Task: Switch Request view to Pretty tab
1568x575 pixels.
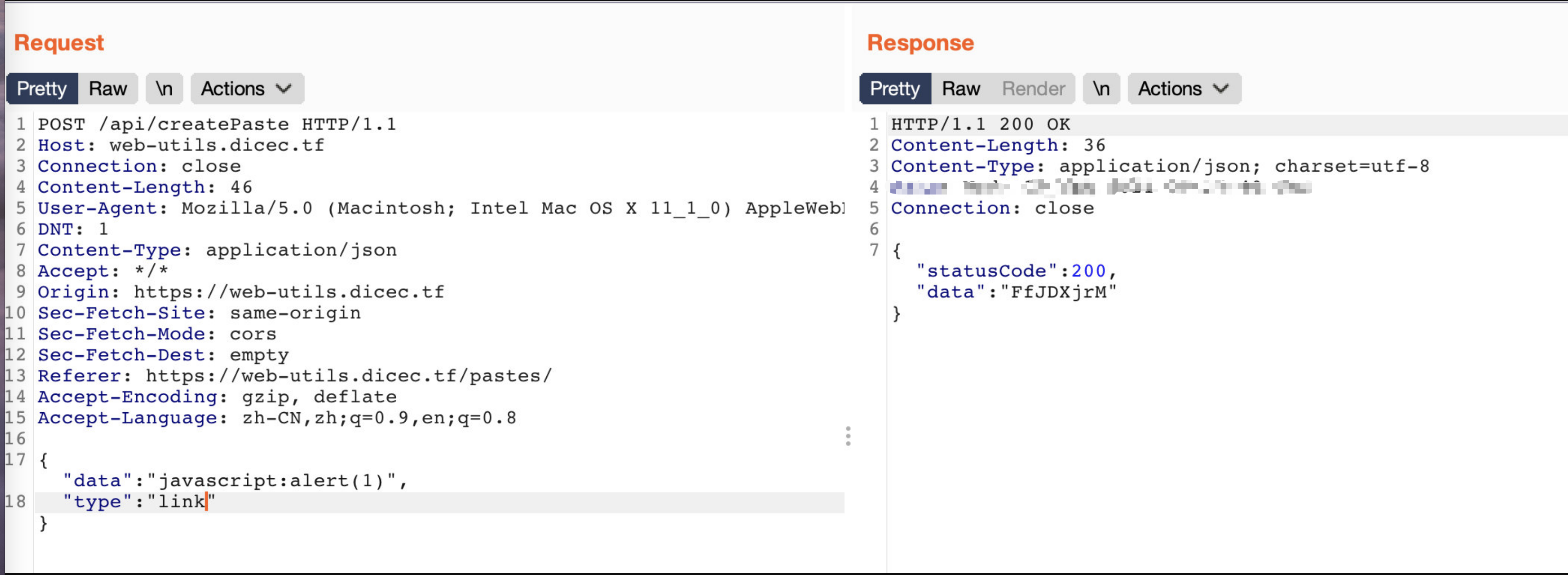Action: coord(41,89)
